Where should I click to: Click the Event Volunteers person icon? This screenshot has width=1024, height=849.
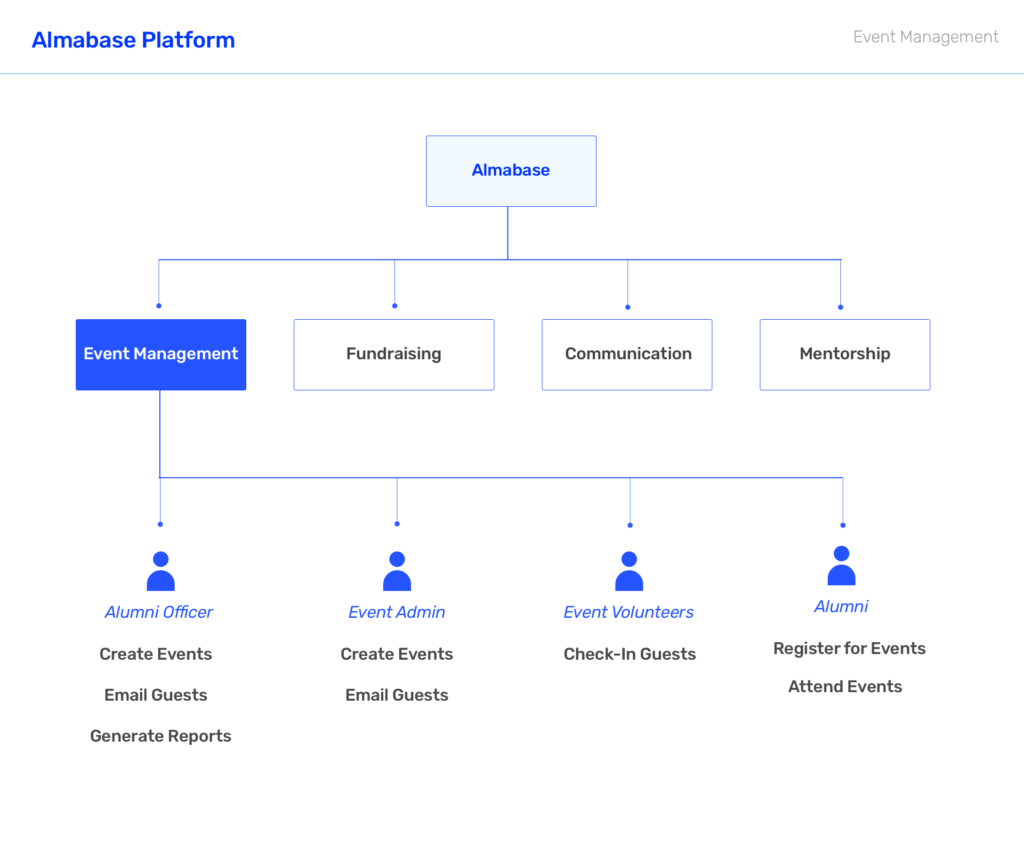point(629,572)
